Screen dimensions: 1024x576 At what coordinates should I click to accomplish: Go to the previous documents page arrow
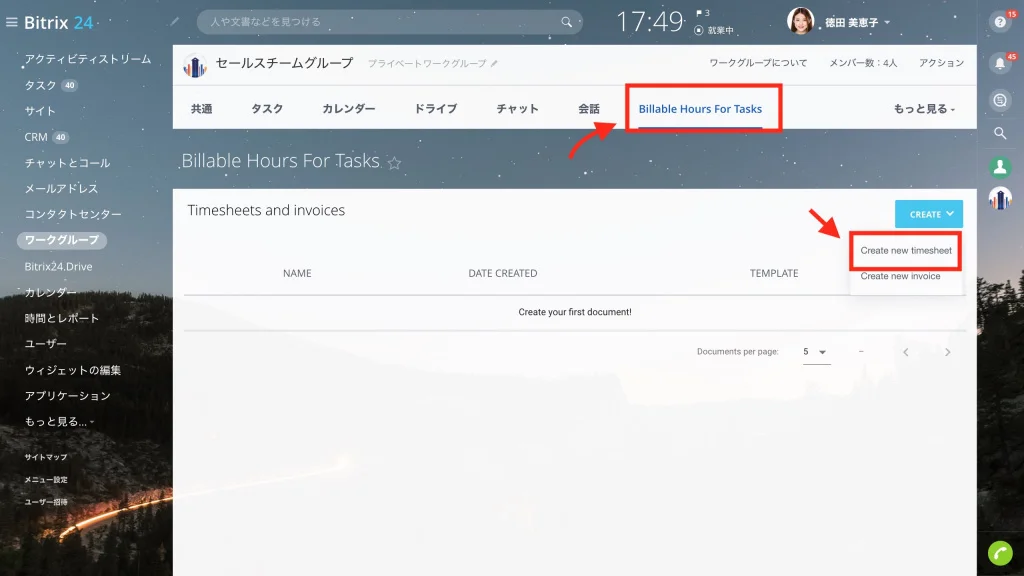[906, 352]
